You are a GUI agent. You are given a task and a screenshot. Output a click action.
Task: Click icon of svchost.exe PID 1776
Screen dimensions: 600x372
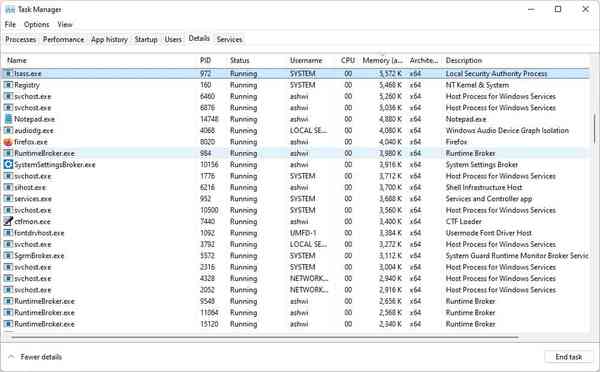click(x=8, y=176)
